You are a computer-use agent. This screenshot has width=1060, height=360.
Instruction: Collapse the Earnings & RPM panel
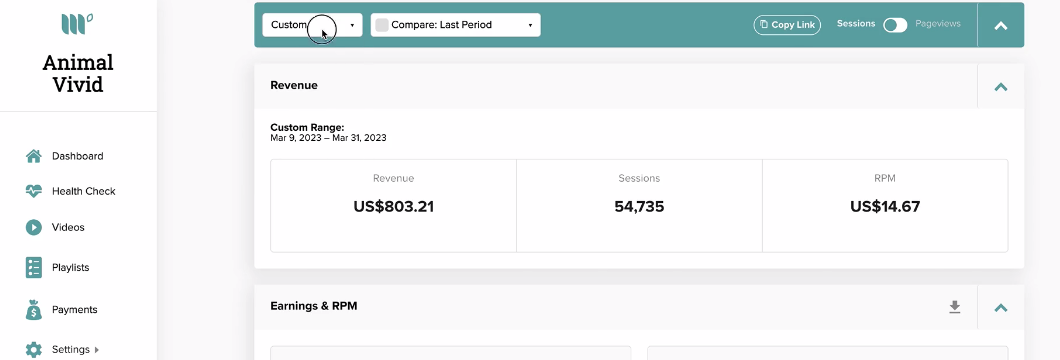[1001, 307]
